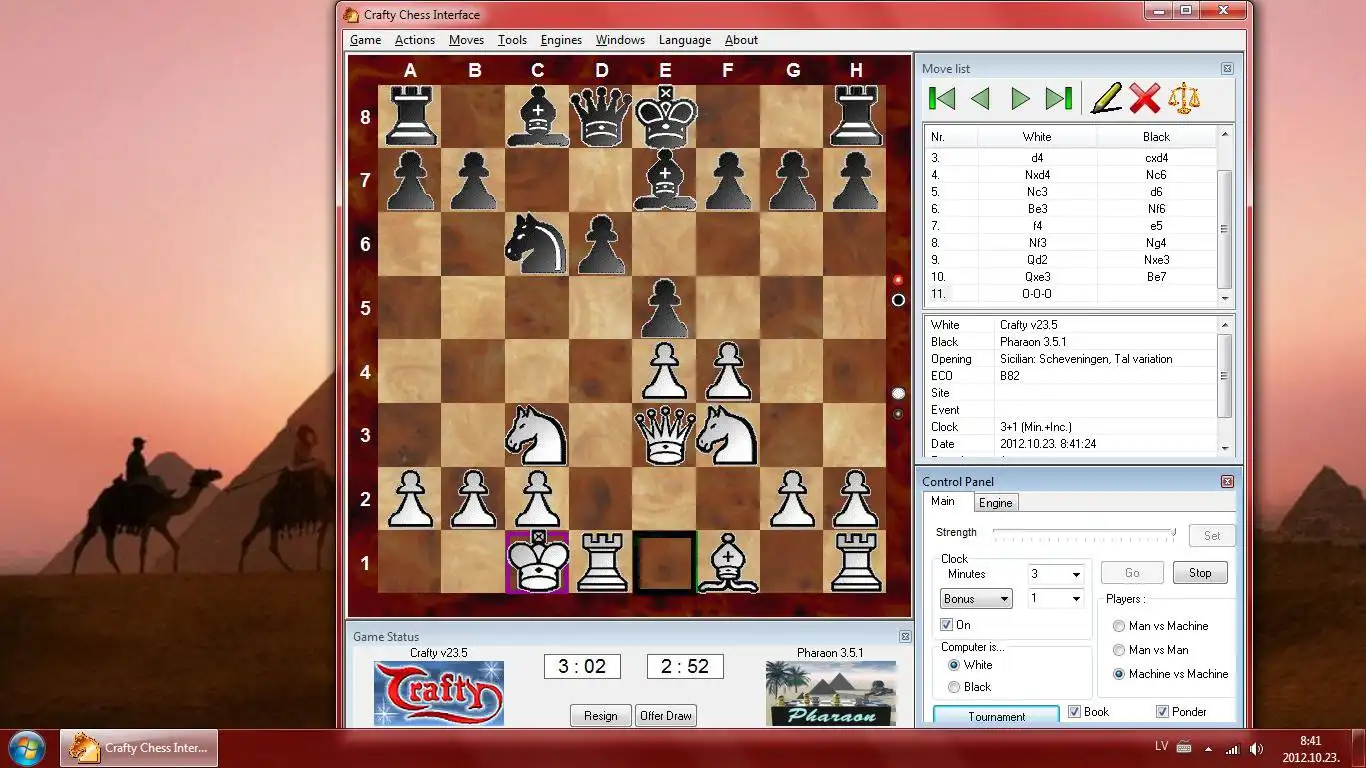Click the Offer Draw button
The height and width of the screenshot is (768, 1366).
tap(667, 716)
